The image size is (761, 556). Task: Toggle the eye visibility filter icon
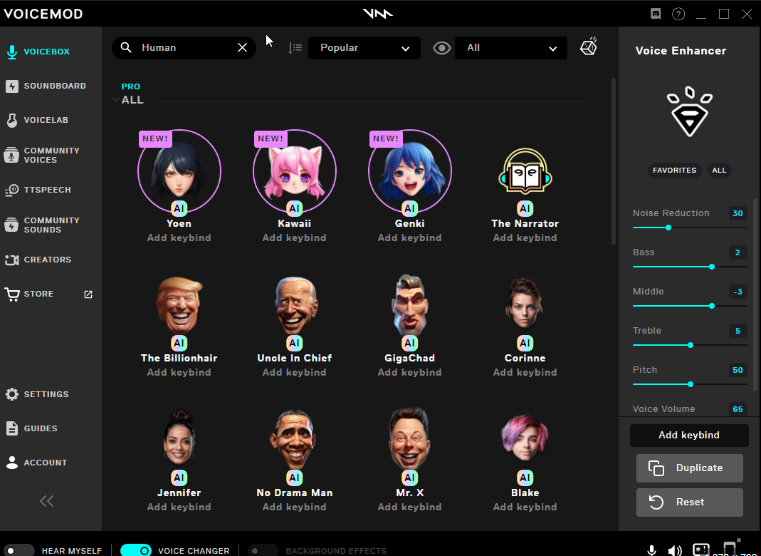(442, 48)
